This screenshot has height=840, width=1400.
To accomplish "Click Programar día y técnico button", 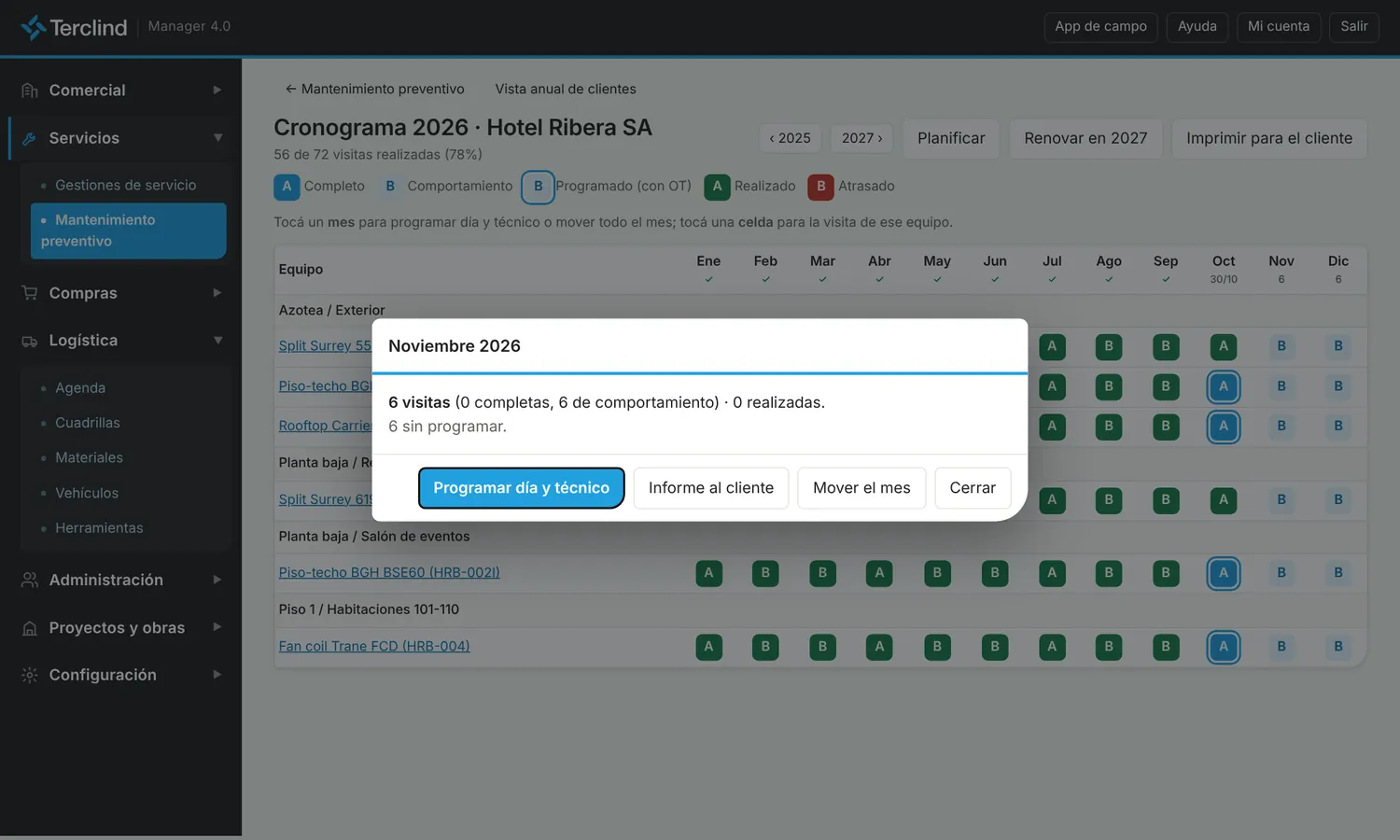I will [521, 488].
